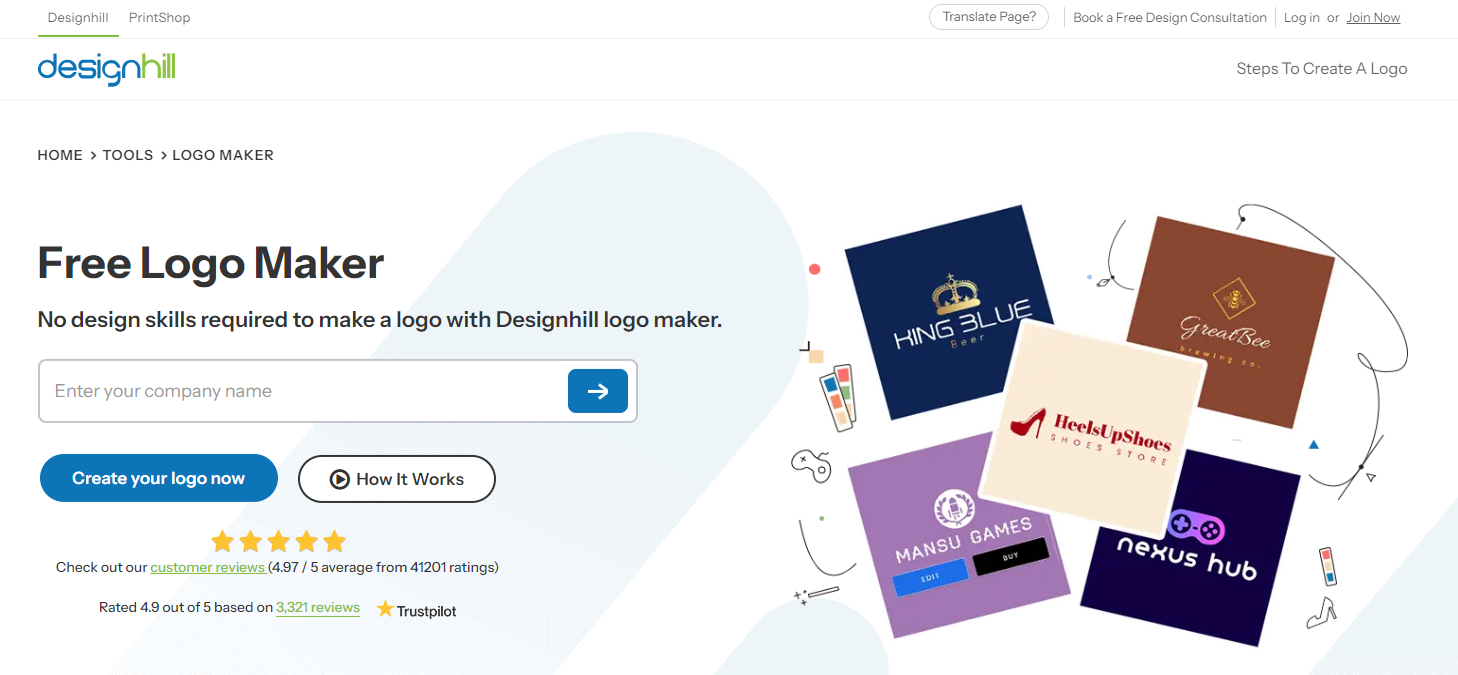Switch to the PrintShop tab
The height and width of the screenshot is (675, 1458).
click(x=160, y=18)
